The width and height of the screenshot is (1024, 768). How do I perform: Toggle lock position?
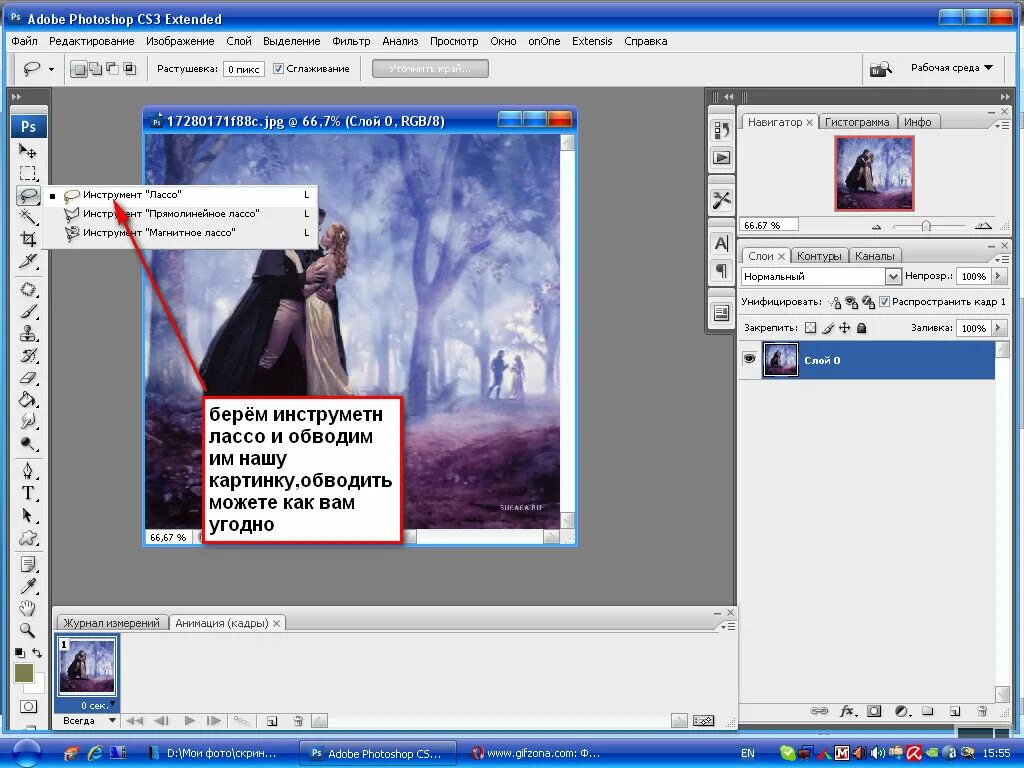pos(844,328)
